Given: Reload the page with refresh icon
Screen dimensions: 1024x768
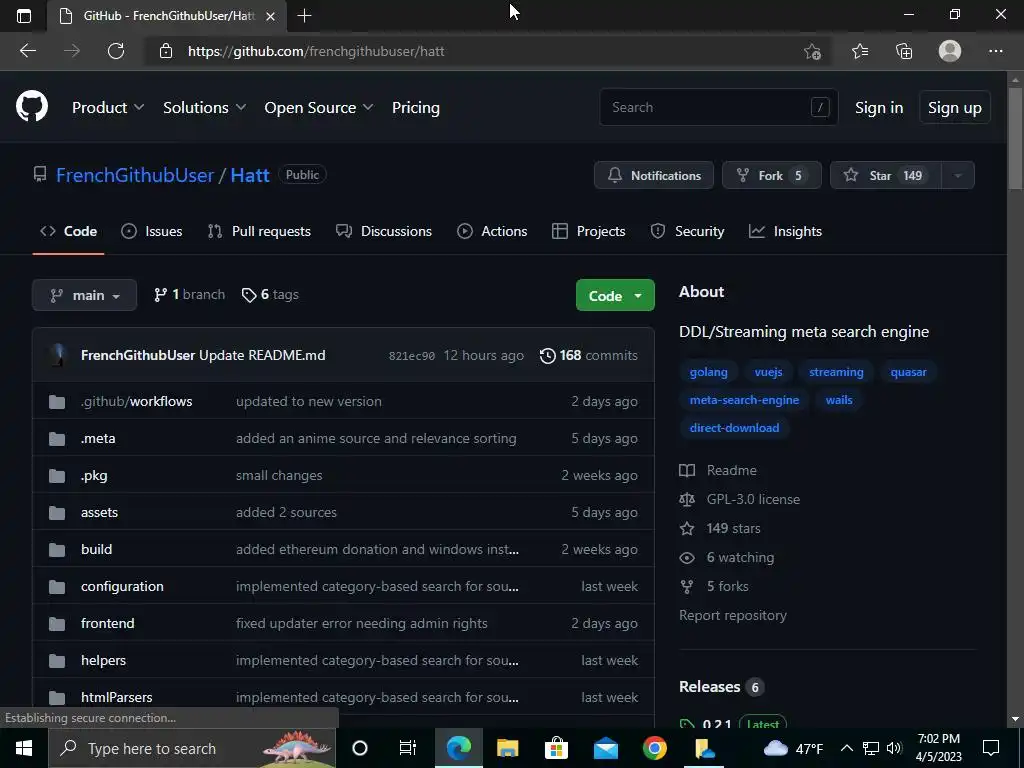Looking at the screenshot, I should point(116,51).
